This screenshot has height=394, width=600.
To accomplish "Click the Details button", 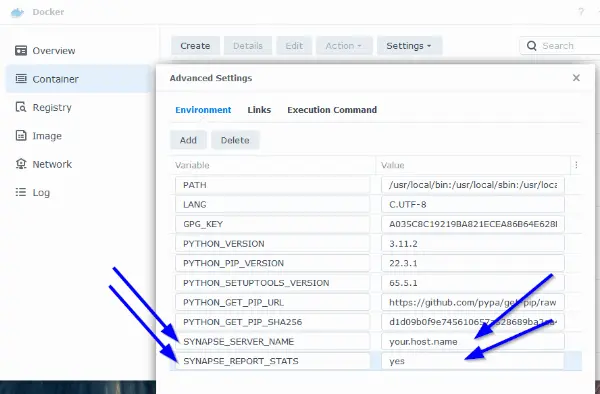I will pos(248,46).
